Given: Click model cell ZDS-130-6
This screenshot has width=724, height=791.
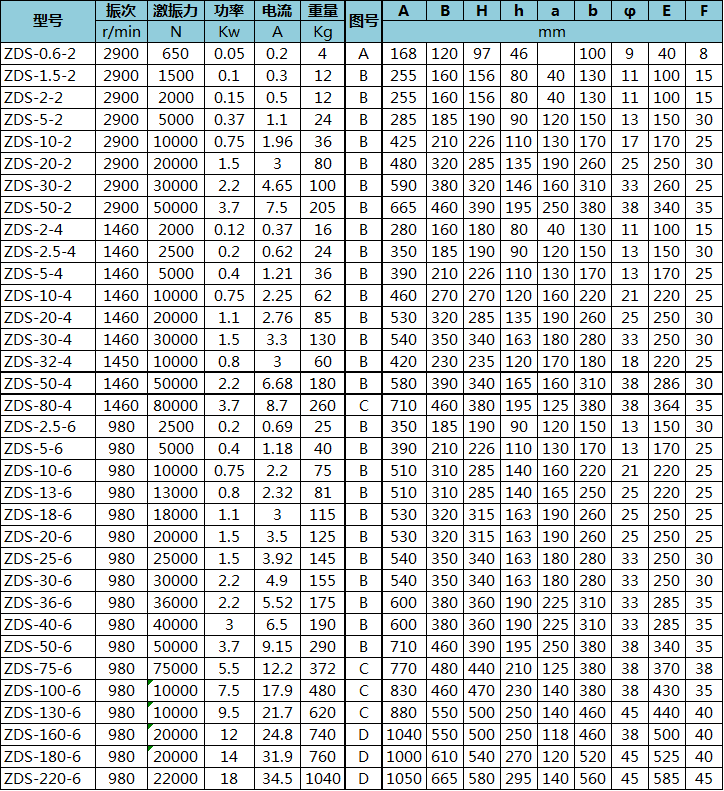Looking at the screenshot, I should (48, 713).
